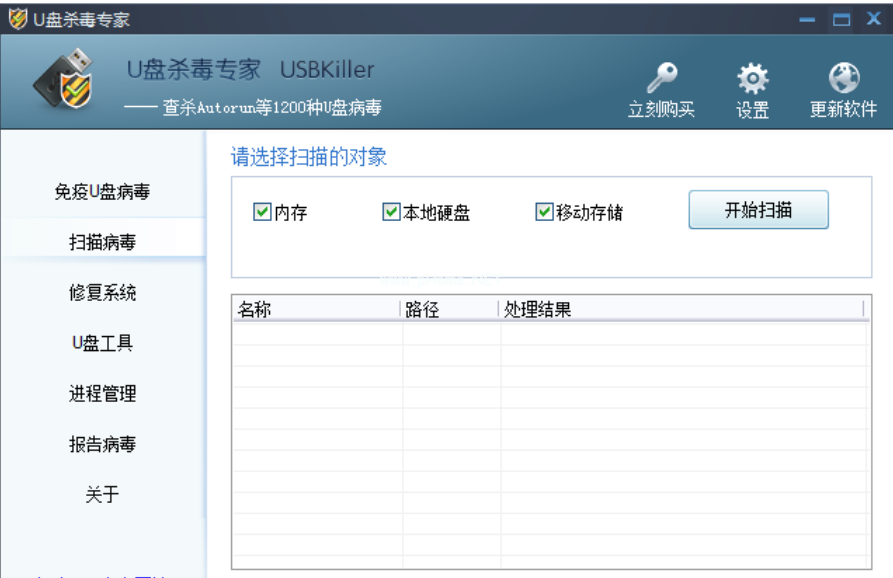This screenshot has width=893, height=578.
Task: Open the 修复系统 page
Action: [102, 293]
